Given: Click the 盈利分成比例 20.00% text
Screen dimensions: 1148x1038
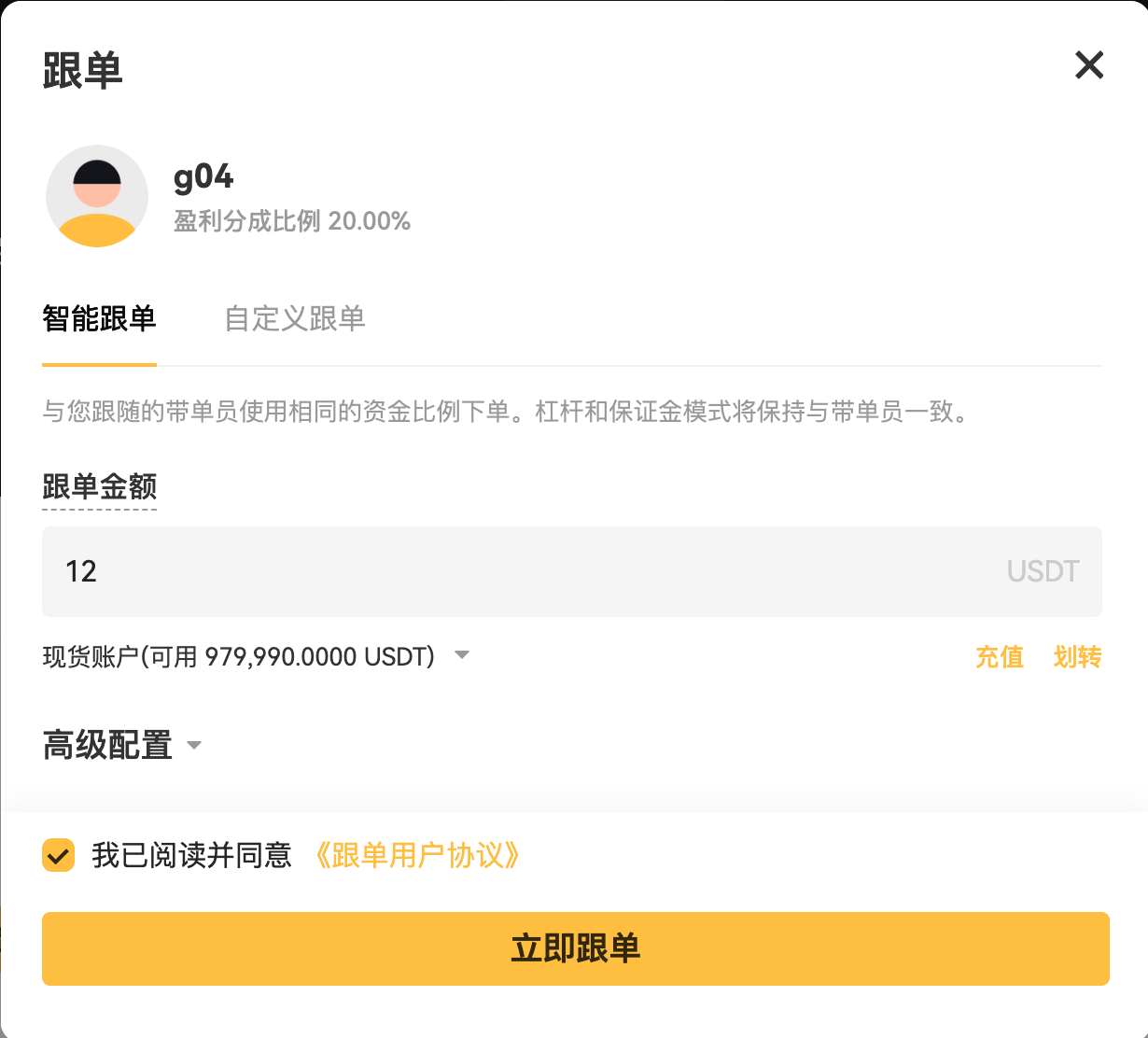Looking at the screenshot, I should [292, 221].
